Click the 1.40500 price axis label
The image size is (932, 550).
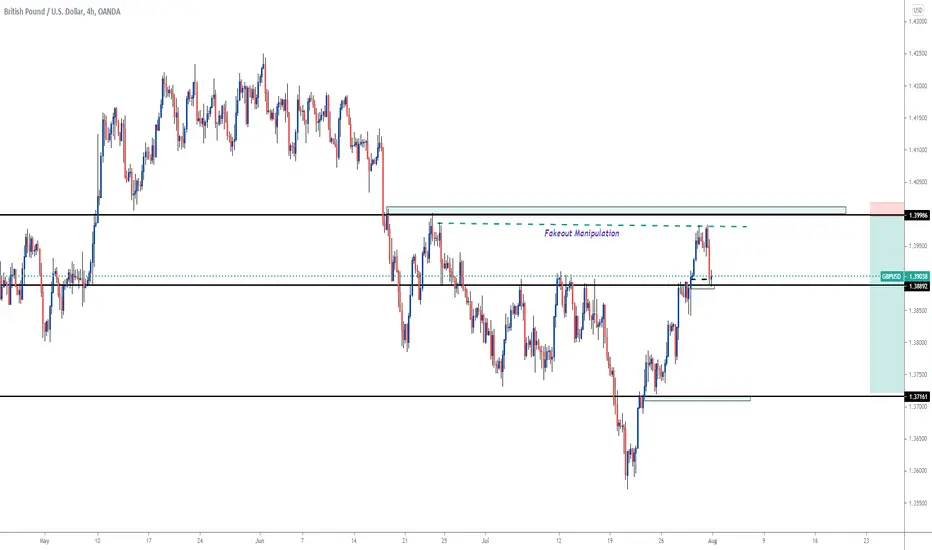tap(918, 182)
